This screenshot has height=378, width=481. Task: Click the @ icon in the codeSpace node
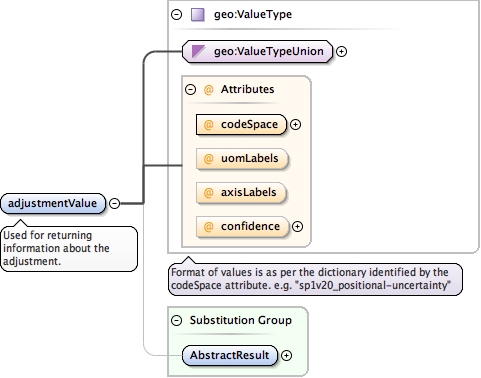[x=208, y=125]
